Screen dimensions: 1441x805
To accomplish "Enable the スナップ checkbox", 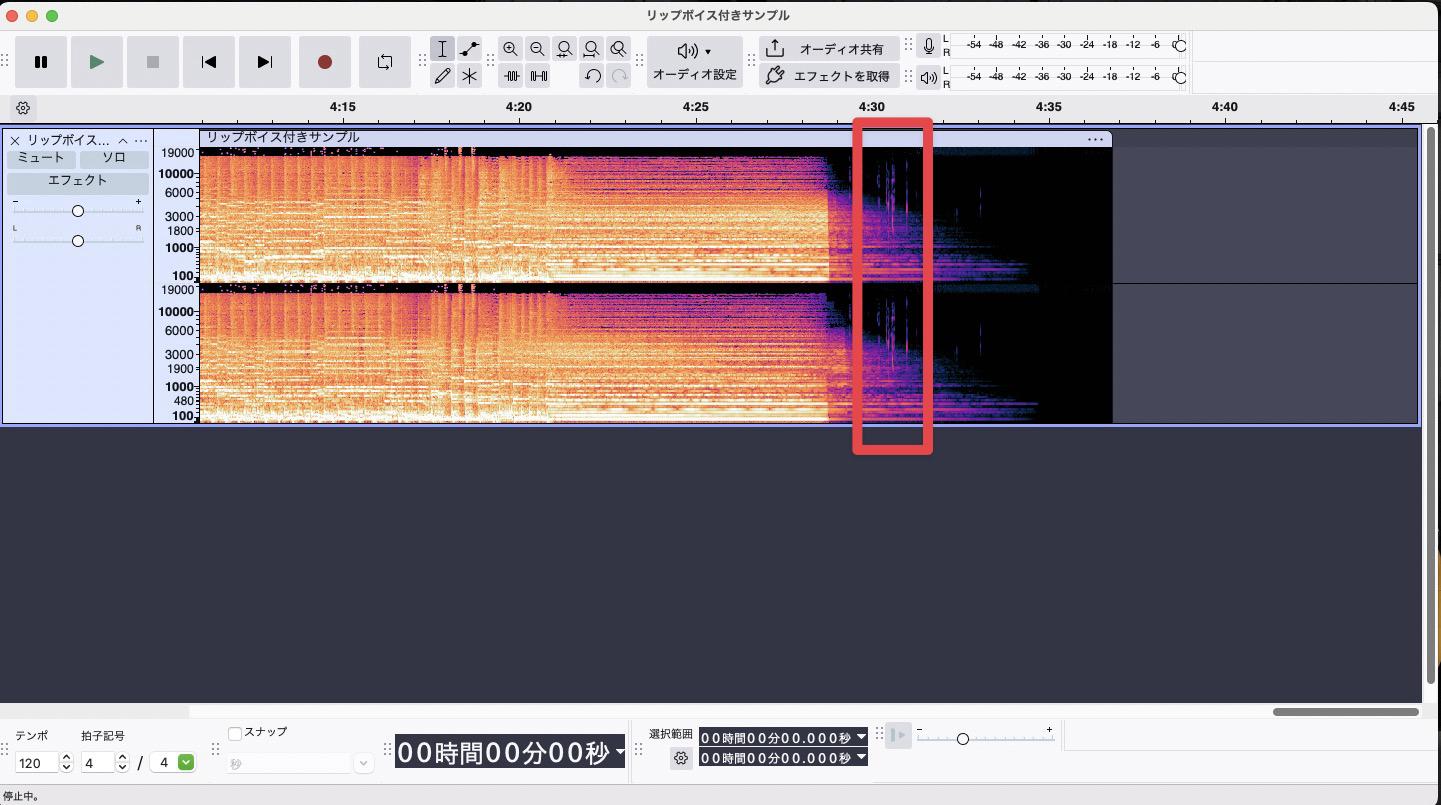I will pyautogui.click(x=235, y=733).
